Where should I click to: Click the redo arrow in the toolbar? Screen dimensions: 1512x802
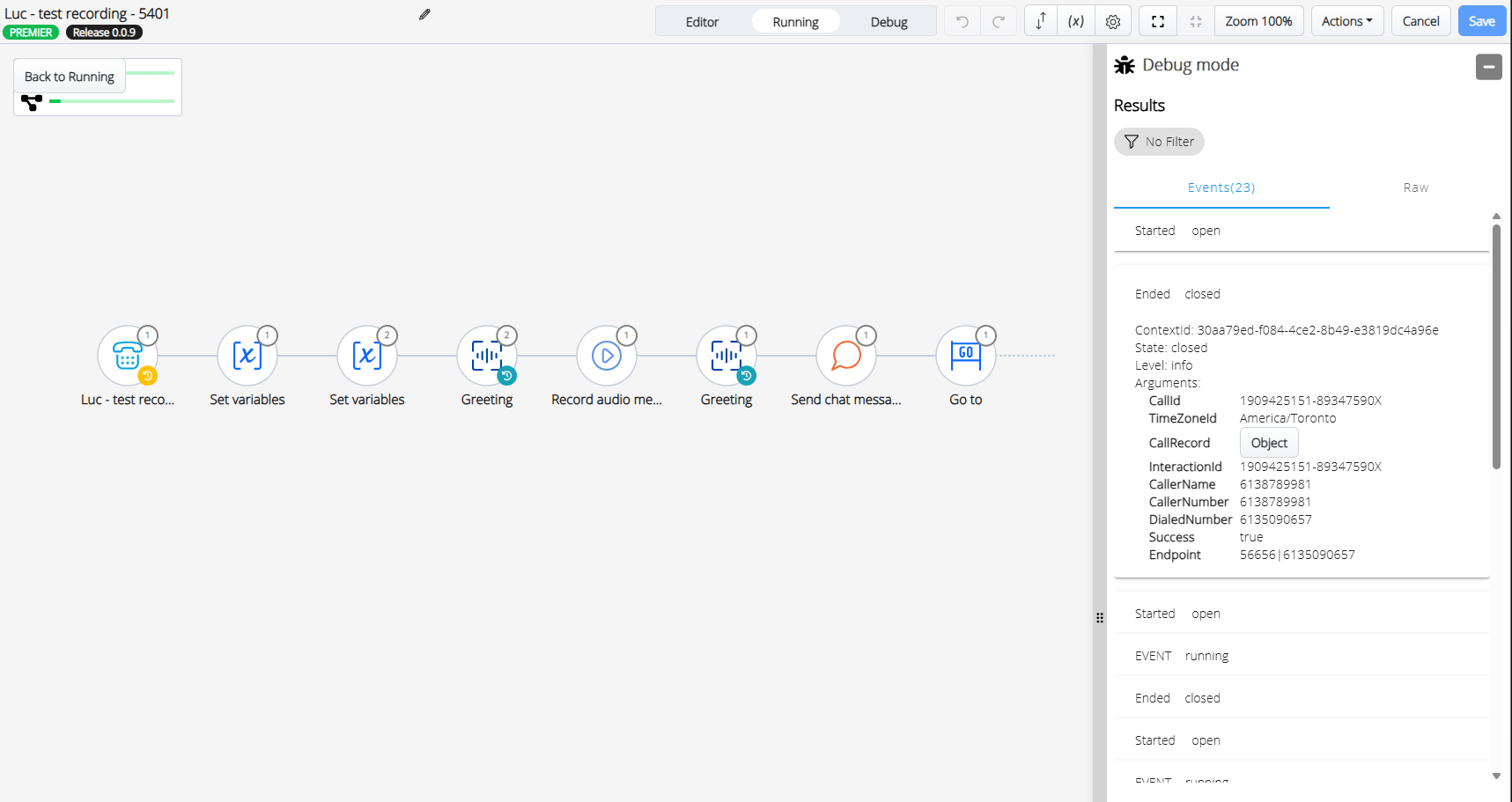[999, 21]
